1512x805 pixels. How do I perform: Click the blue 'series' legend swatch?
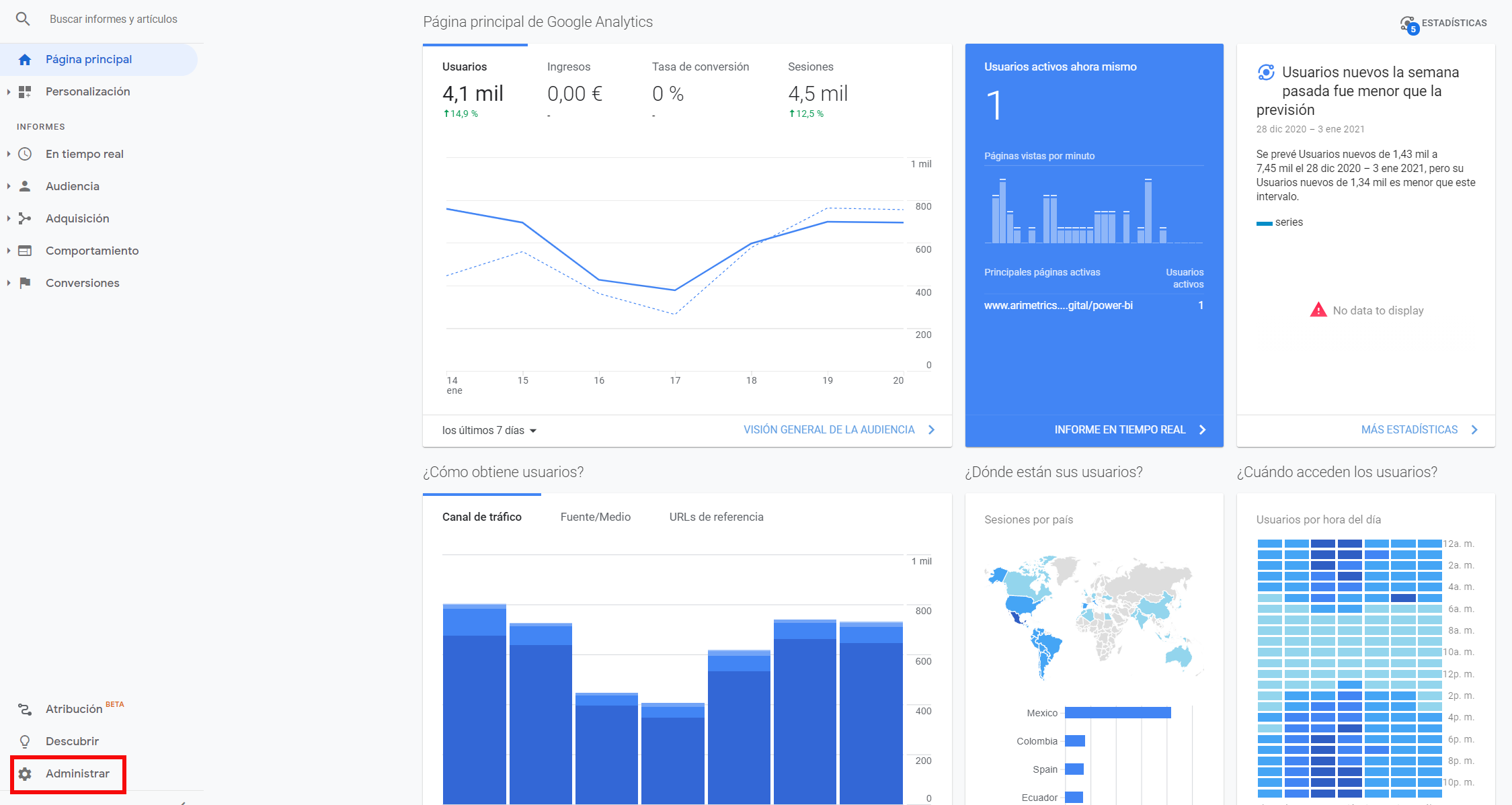point(1264,223)
